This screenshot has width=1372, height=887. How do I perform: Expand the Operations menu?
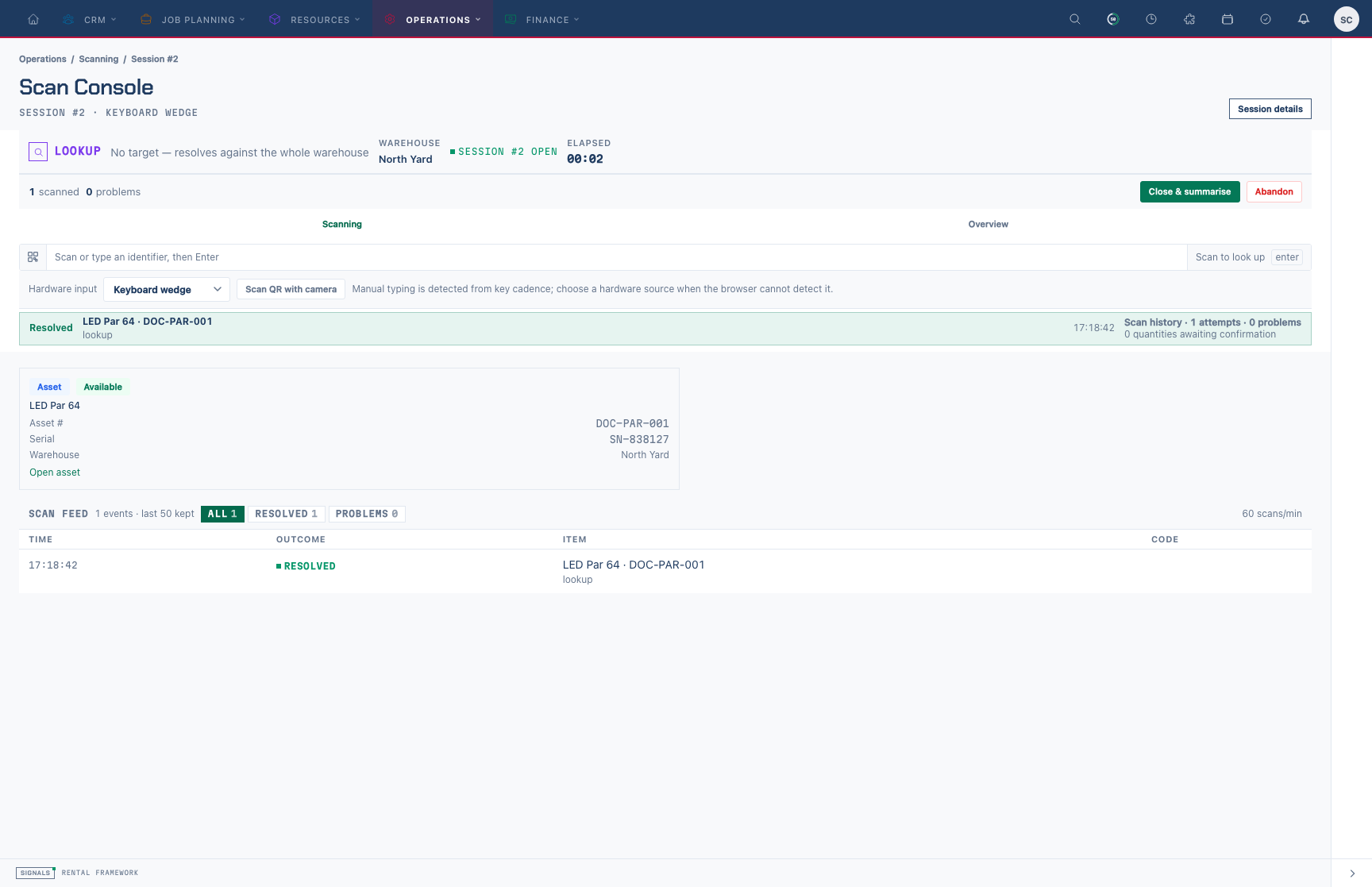433,19
